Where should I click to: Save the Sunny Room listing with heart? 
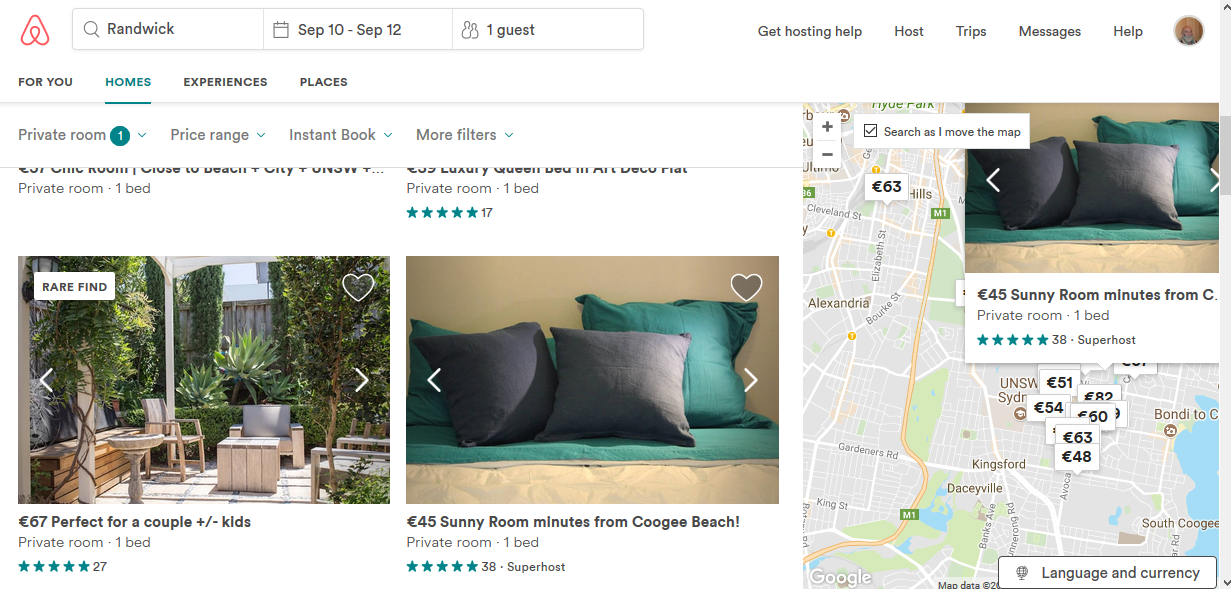tap(746, 287)
